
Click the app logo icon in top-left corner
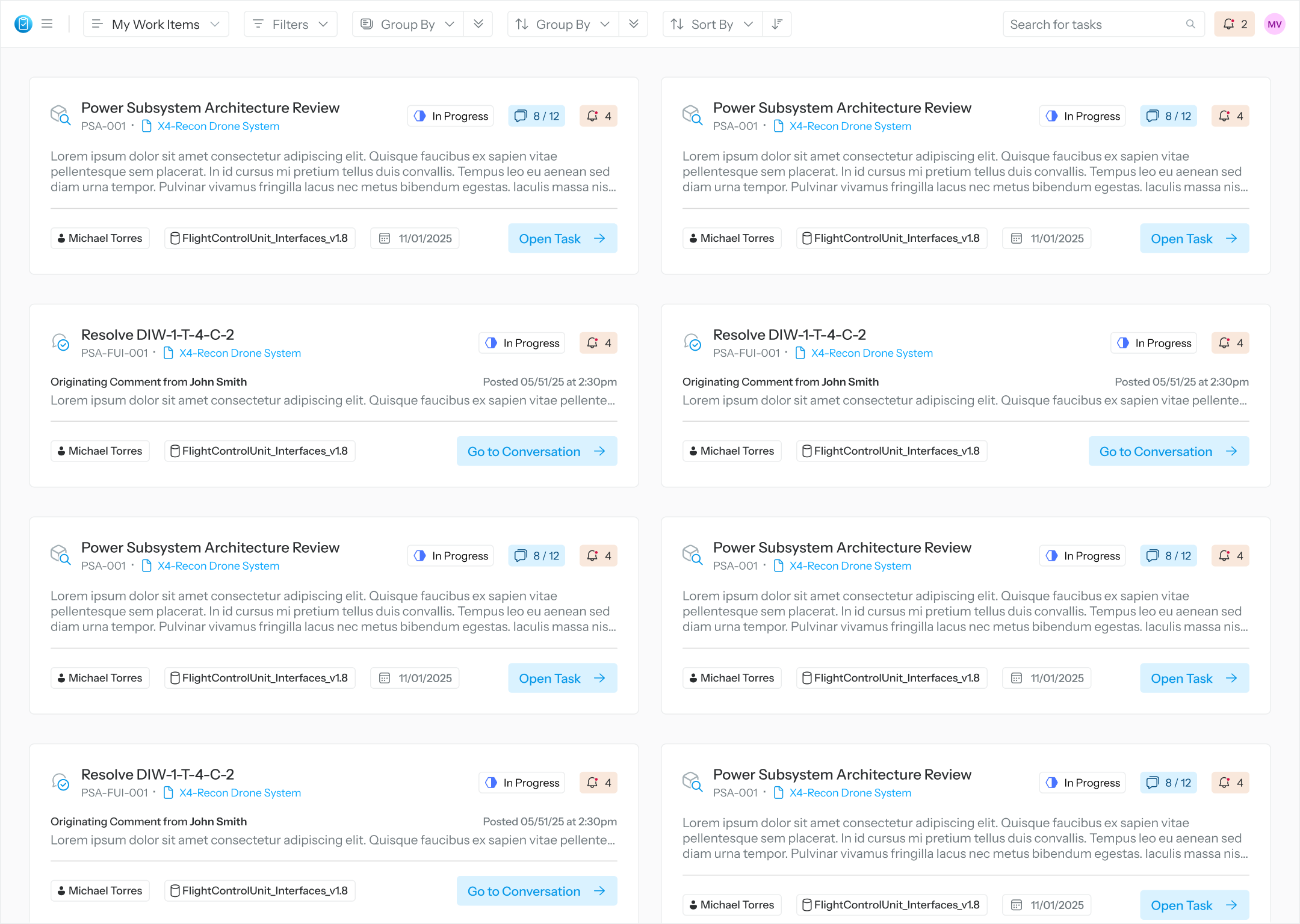coord(22,24)
